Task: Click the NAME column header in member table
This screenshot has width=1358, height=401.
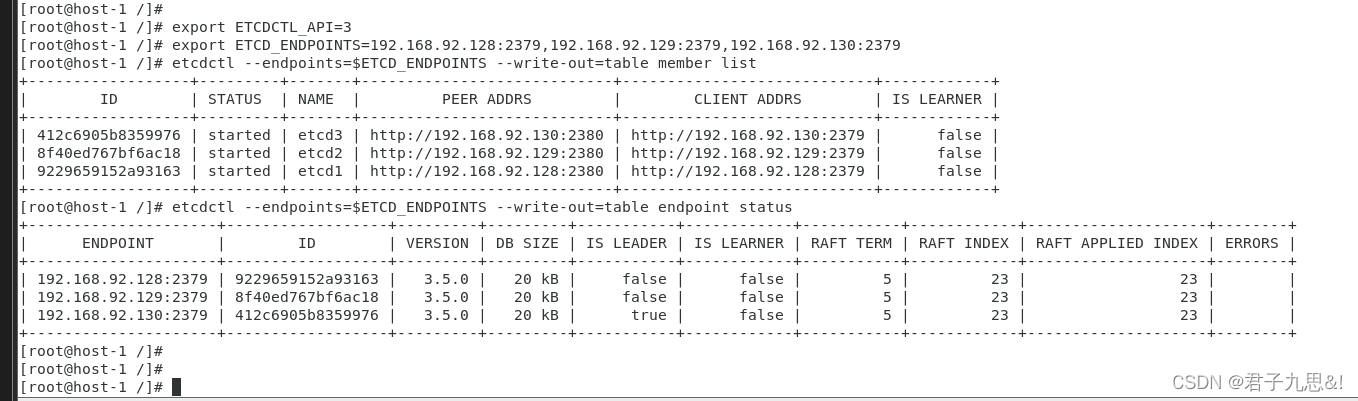Action: click(315, 99)
